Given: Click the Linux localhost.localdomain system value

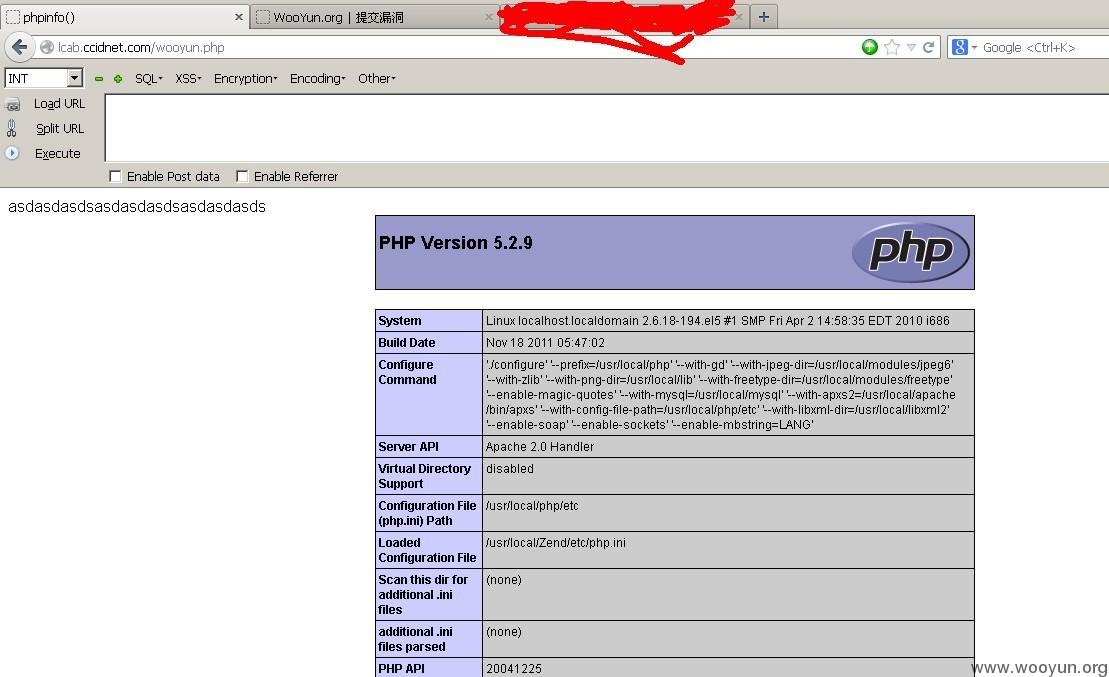Looking at the screenshot, I should [x=717, y=320].
